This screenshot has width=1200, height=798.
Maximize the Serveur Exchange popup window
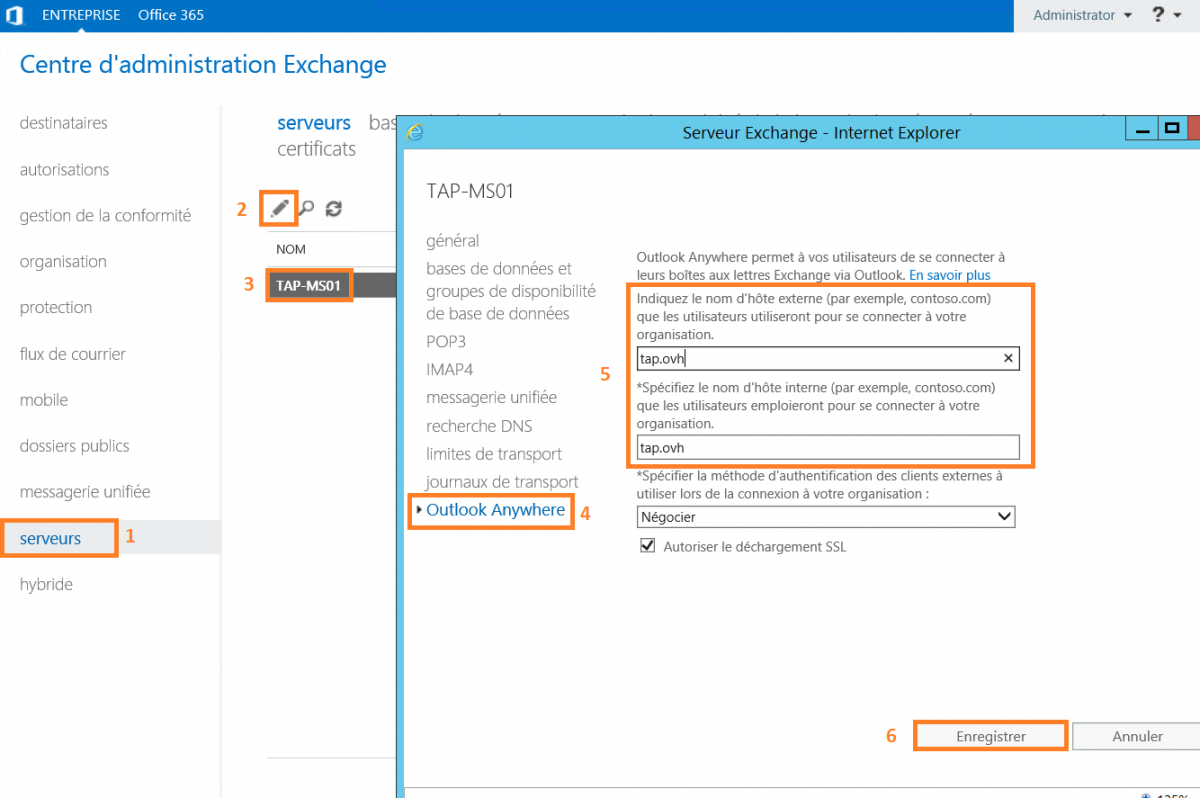(x=1173, y=129)
